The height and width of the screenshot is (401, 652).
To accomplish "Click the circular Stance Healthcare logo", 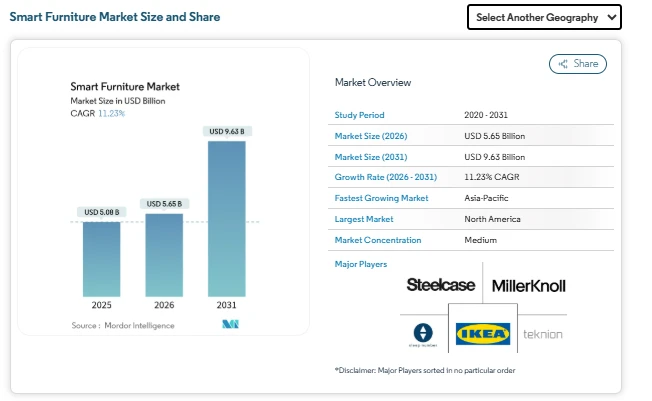I will coord(422,334).
